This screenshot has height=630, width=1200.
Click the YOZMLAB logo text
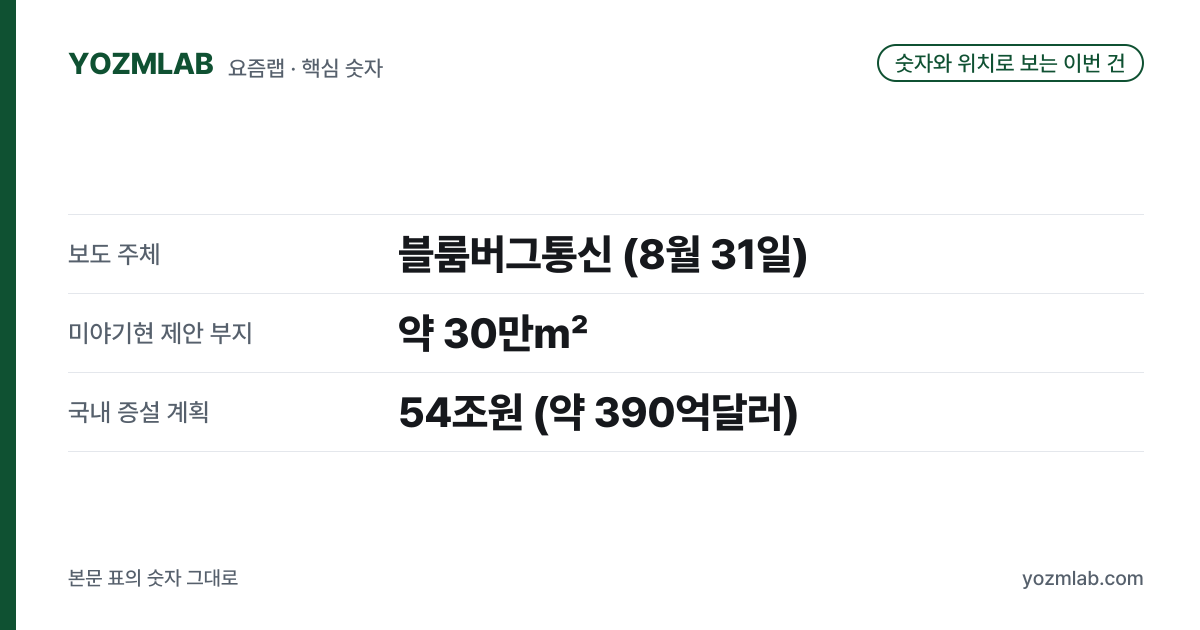pos(141,64)
